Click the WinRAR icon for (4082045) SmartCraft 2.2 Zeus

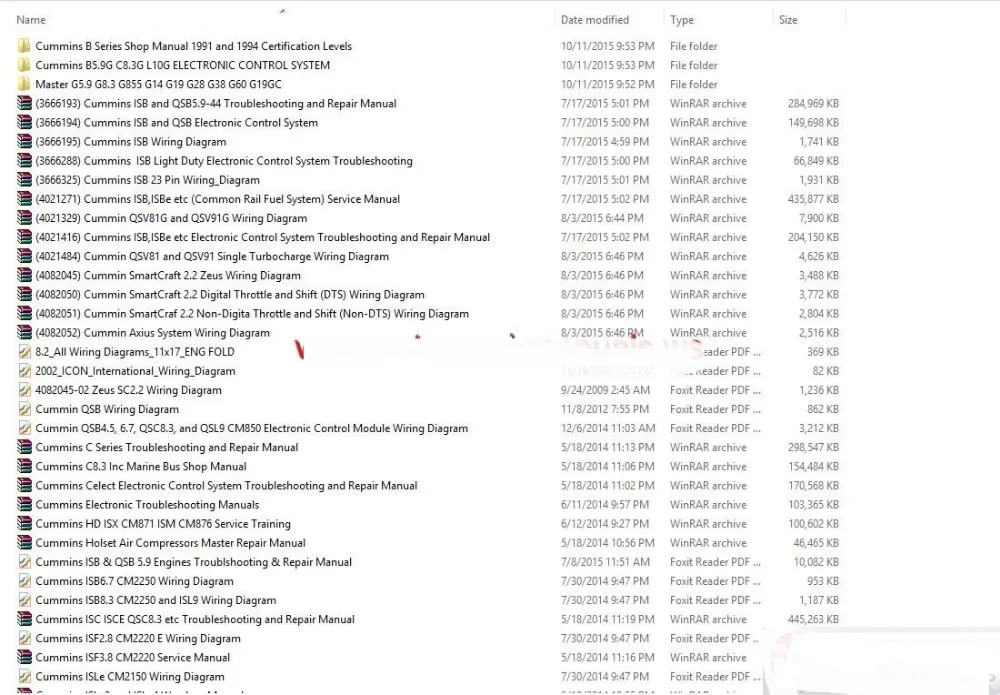coord(24,275)
